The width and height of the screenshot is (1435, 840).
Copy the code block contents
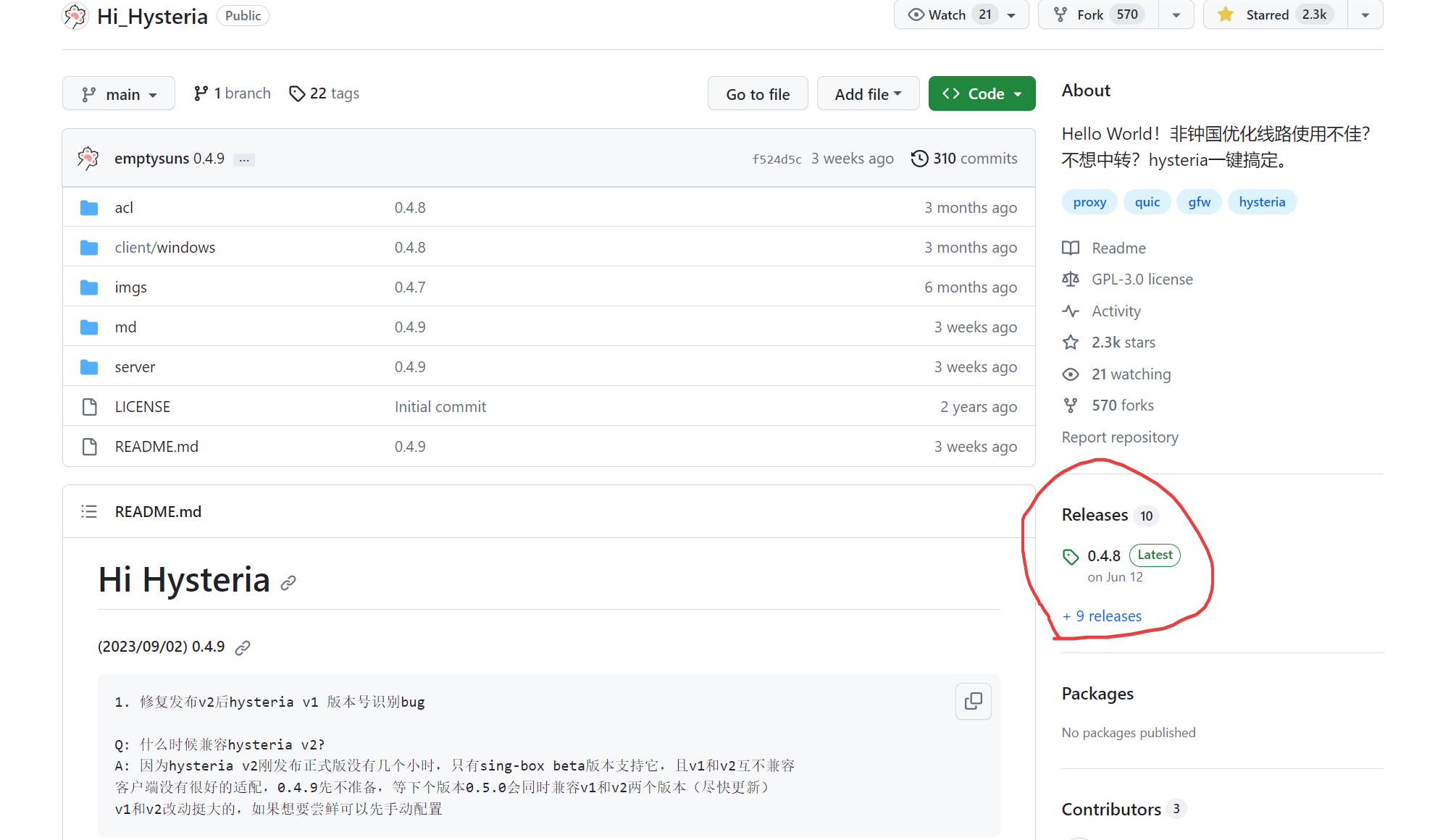[x=973, y=701]
